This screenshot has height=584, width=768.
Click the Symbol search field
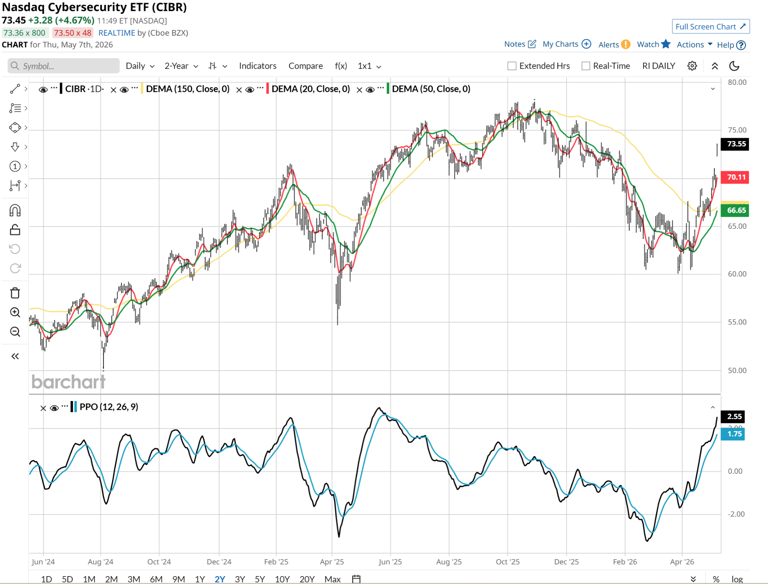point(64,66)
